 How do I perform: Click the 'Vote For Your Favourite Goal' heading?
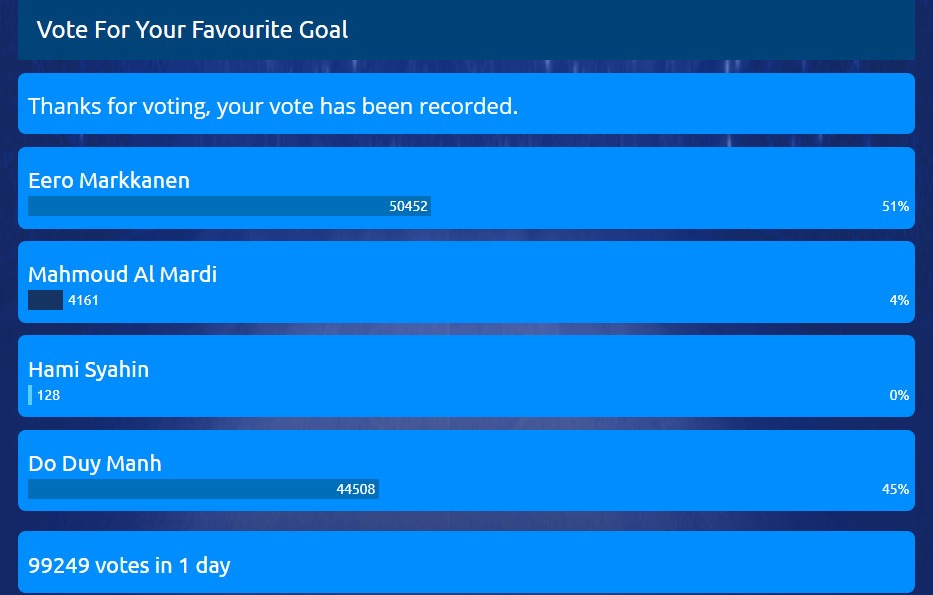tap(192, 30)
